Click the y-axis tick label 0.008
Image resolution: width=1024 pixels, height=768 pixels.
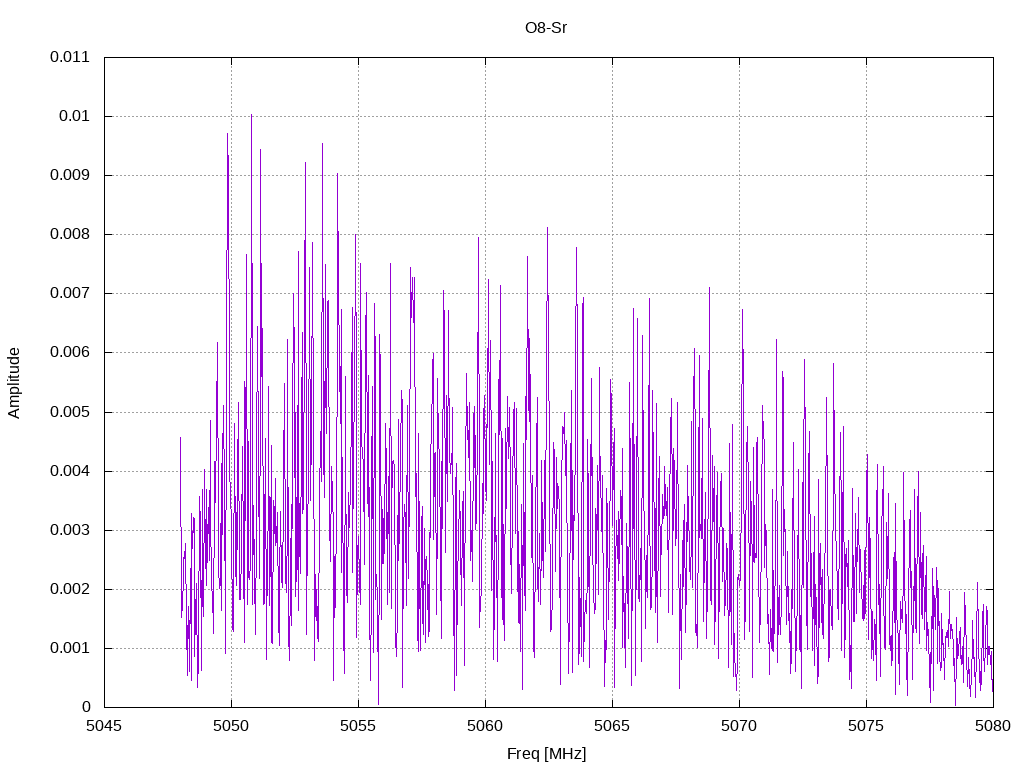tap(70, 234)
